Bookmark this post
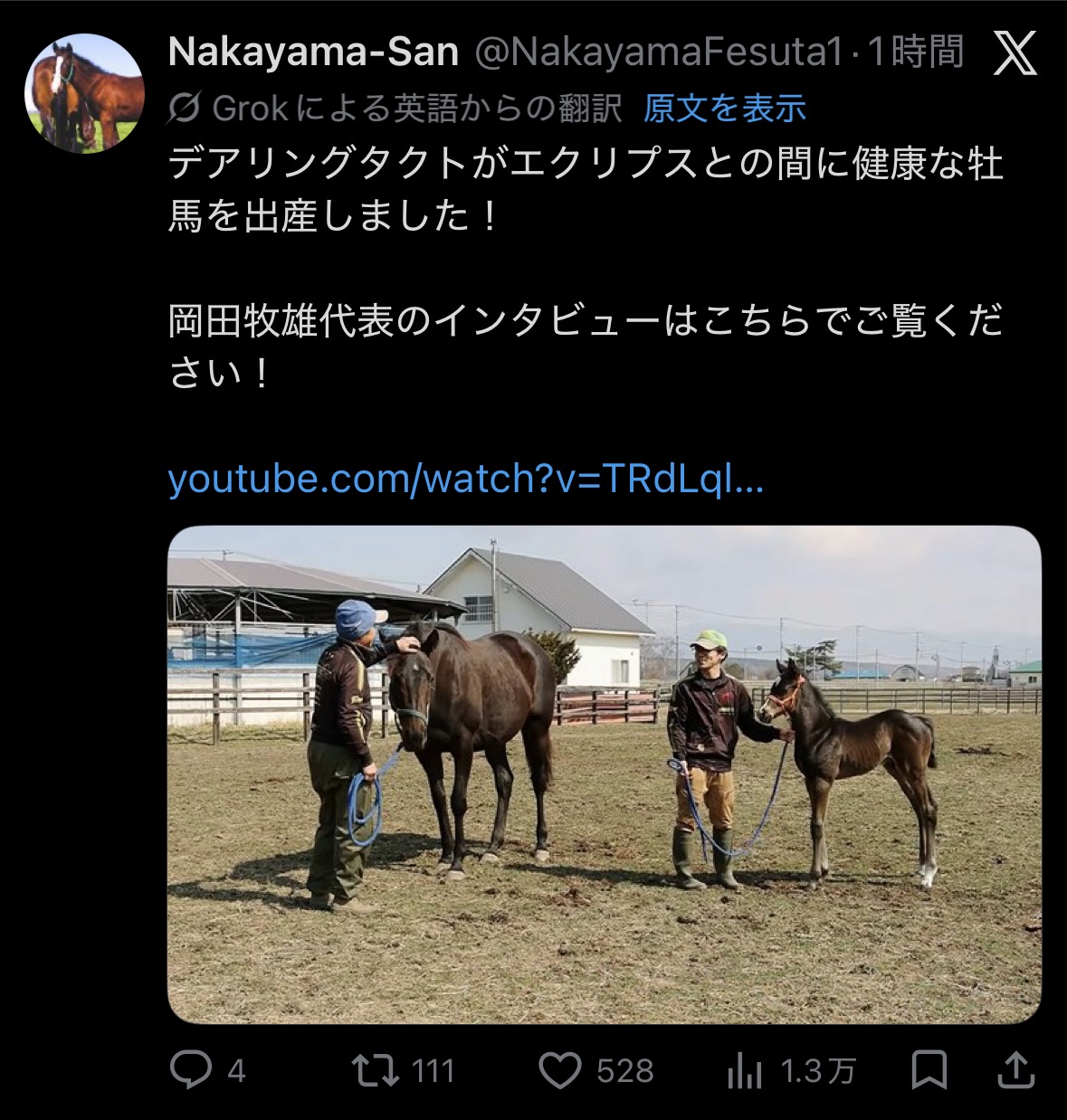The height and width of the screenshot is (1120, 1067). (929, 1071)
